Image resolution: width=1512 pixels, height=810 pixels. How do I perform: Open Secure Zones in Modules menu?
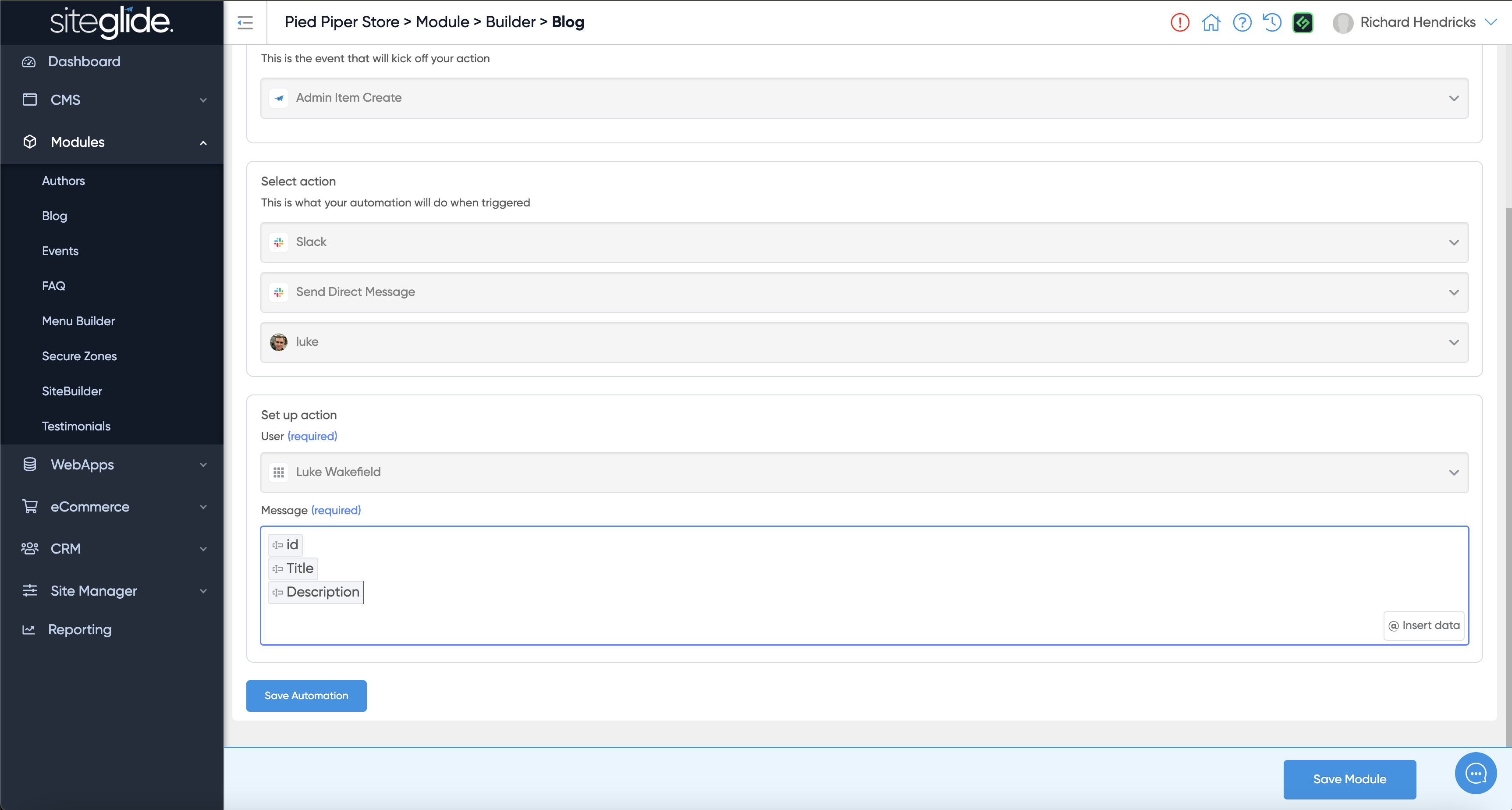click(x=79, y=356)
